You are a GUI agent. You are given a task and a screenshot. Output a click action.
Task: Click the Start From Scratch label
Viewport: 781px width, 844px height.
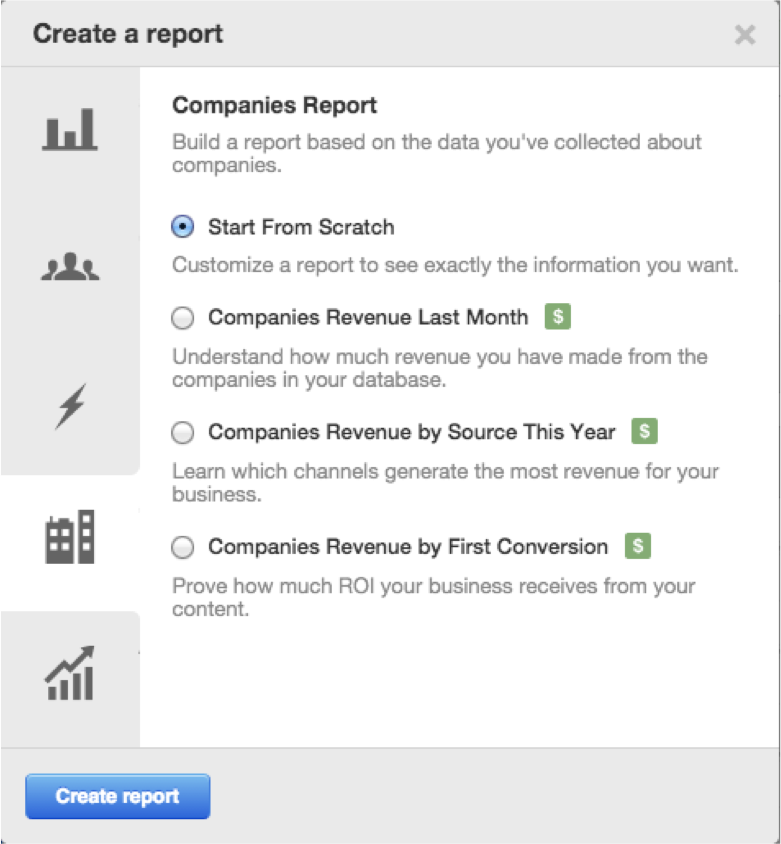[x=301, y=227]
